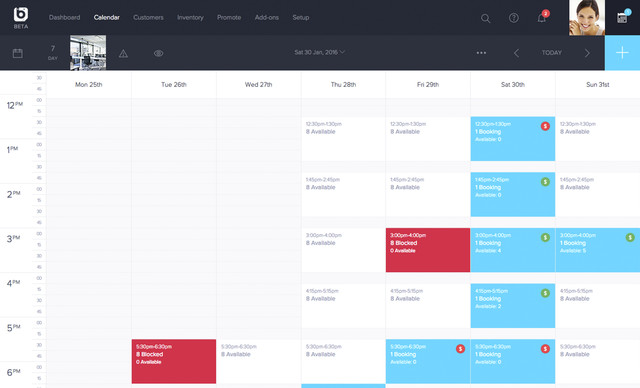Select the Thu 28th column header
The image size is (640, 388).
click(343, 84)
